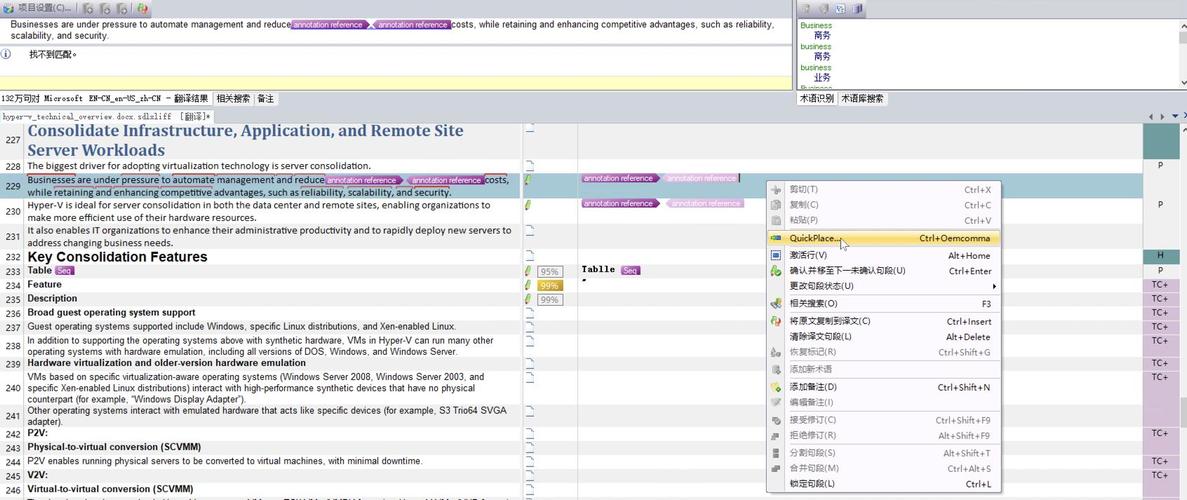Choose 相关搜索(O) F3 menu entry

click(883, 303)
